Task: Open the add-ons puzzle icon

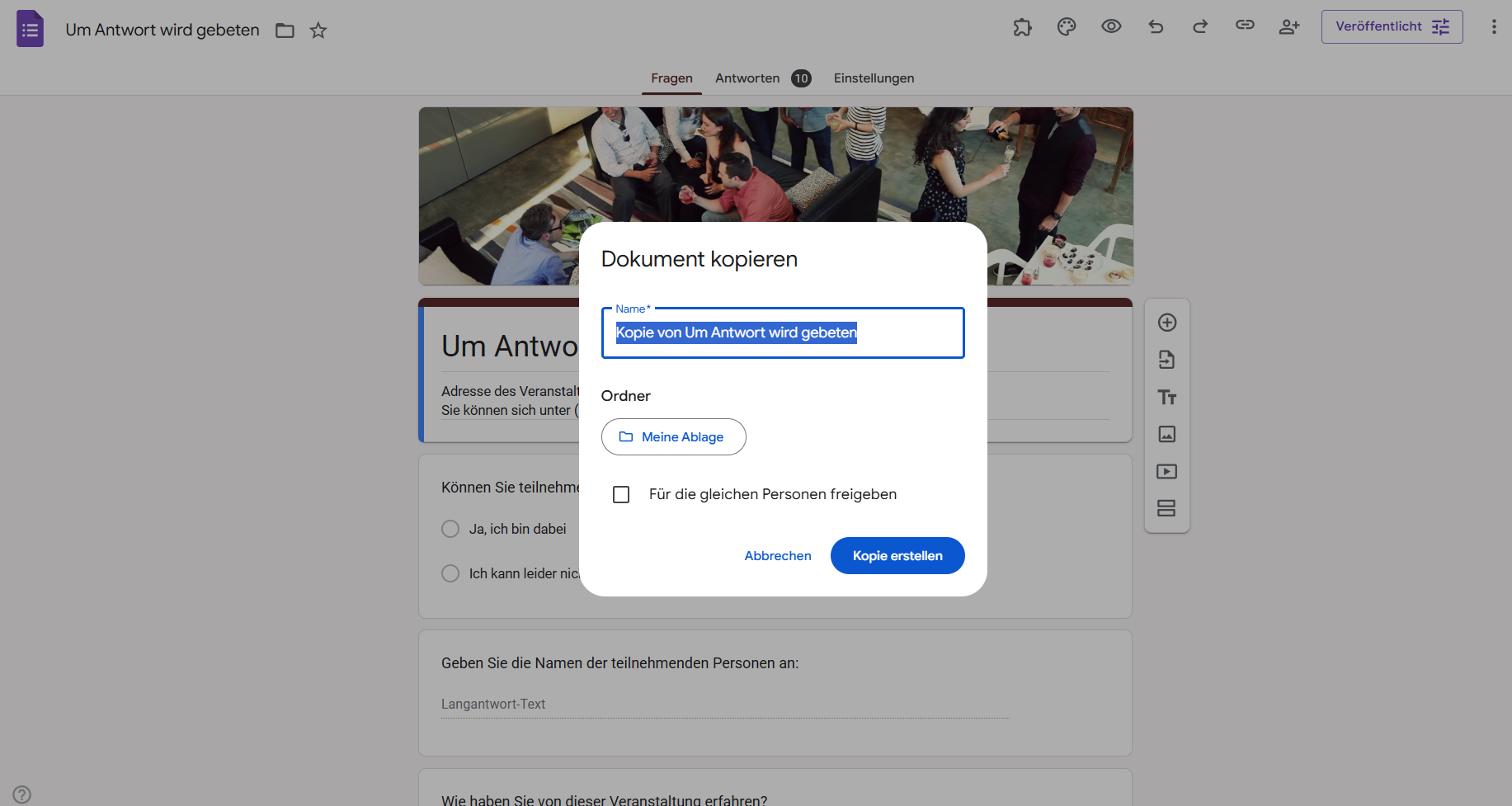Action: click(x=1022, y=27)
